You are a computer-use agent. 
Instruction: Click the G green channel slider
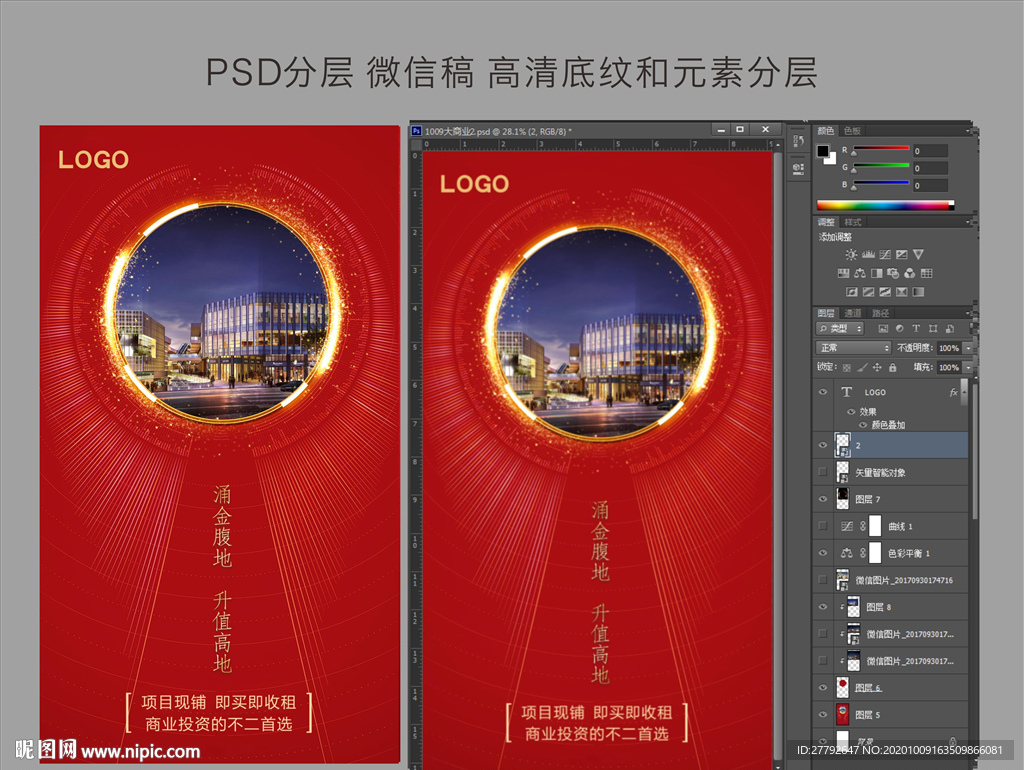[881, 167]
